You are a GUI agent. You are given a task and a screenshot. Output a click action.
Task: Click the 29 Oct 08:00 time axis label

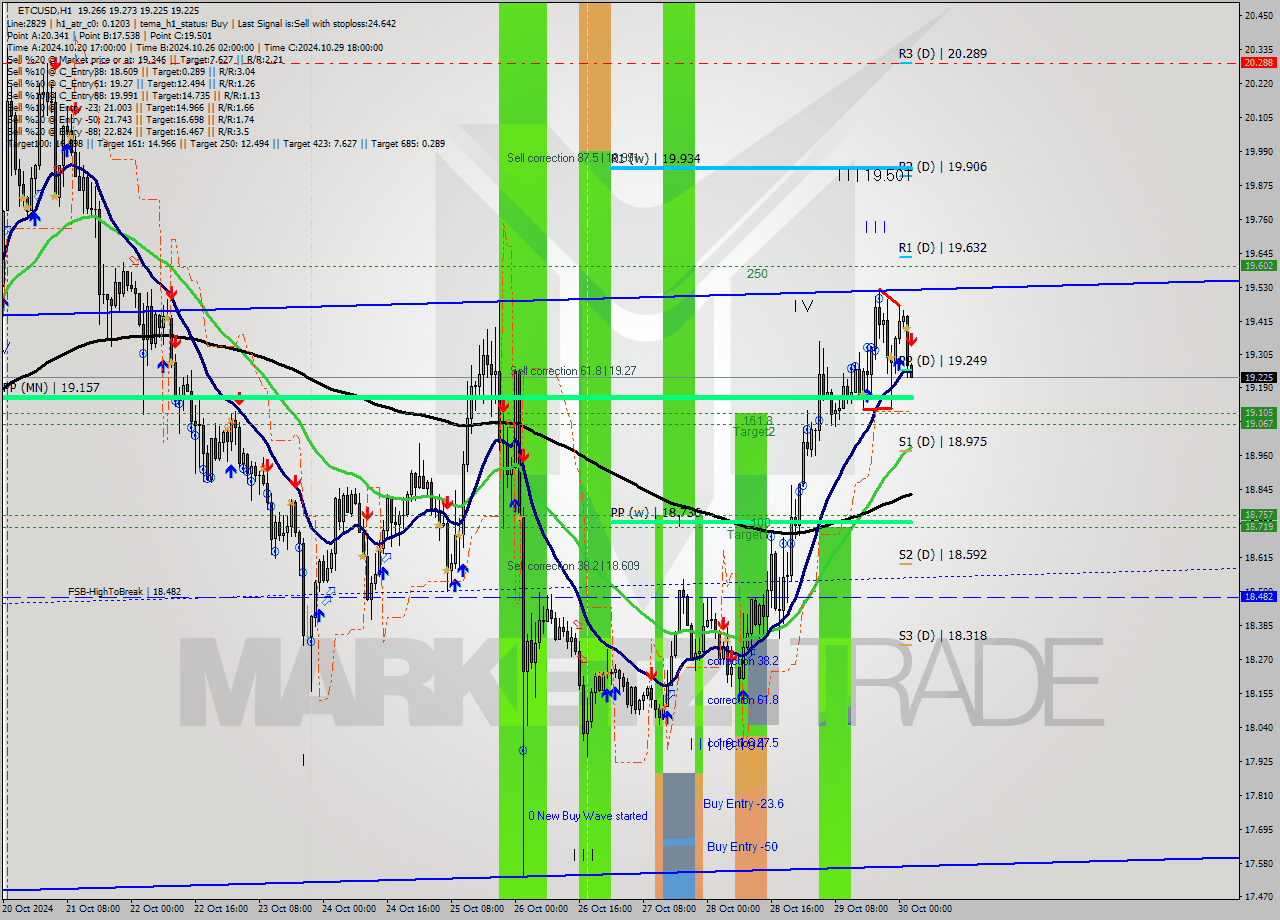[x=860, y=909]
